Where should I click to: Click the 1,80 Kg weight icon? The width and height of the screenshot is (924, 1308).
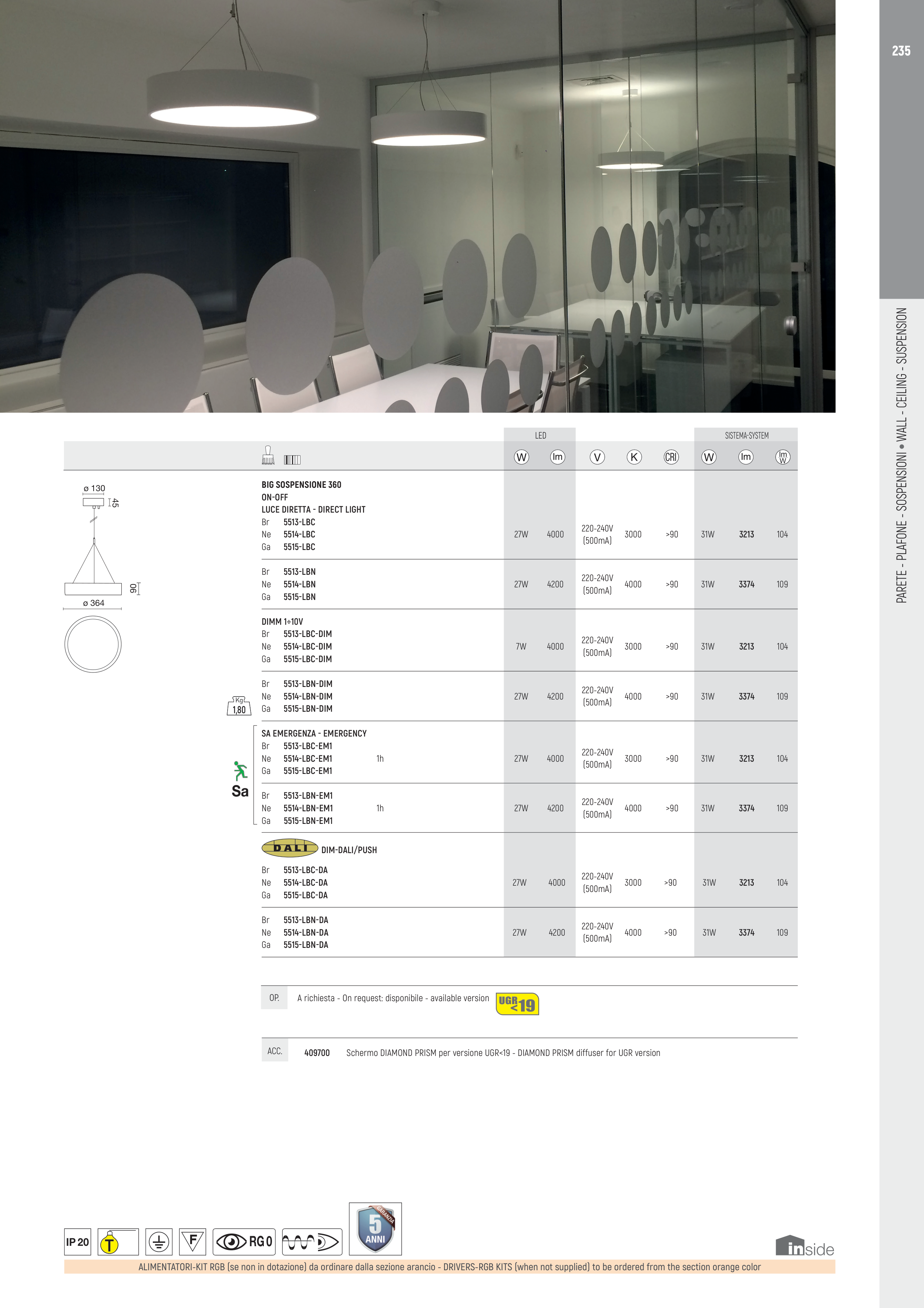tap(239, 706)
